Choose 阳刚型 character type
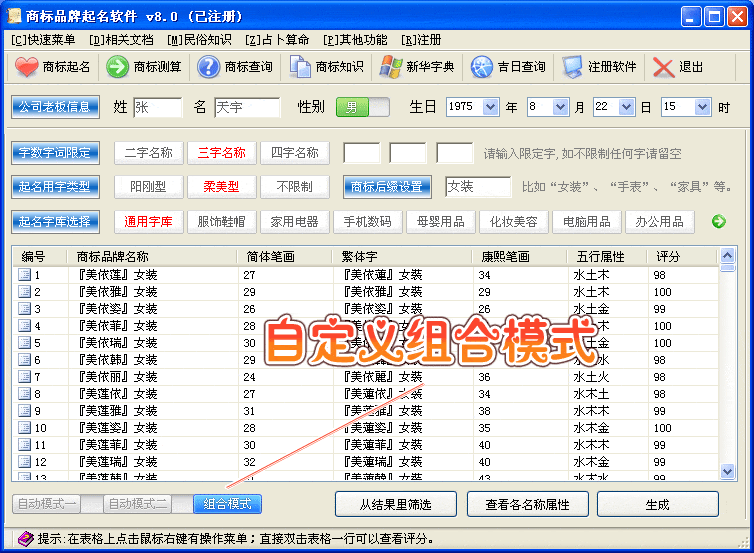Screen dimensions: 754x553 pos(149,187)
